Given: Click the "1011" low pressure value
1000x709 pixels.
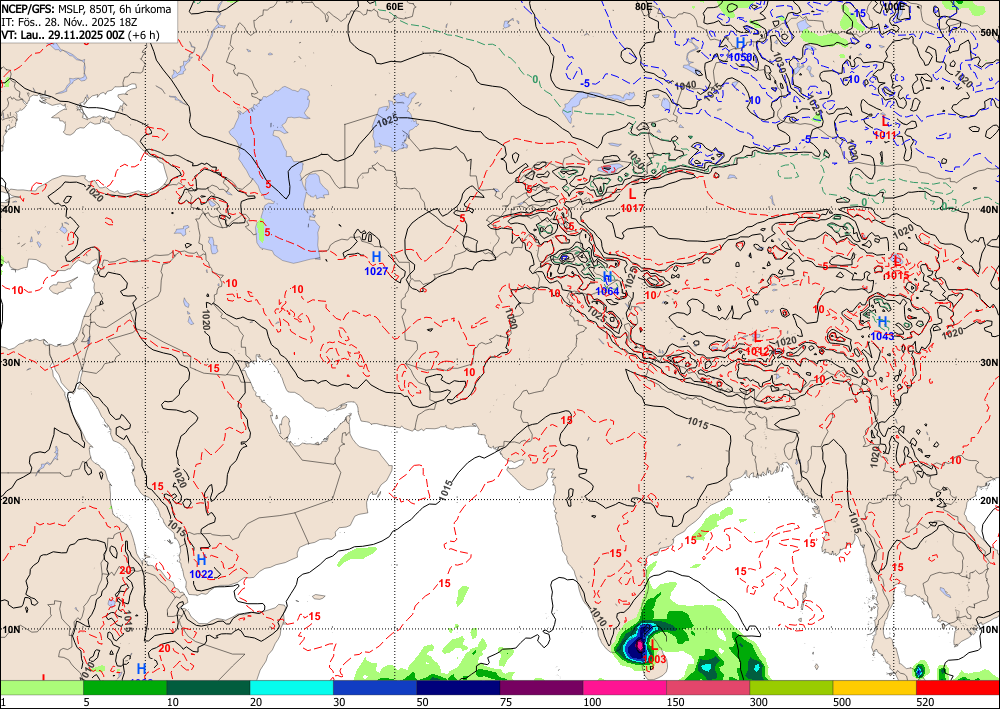Looking at the screenshot, I should tap(885, 135).
